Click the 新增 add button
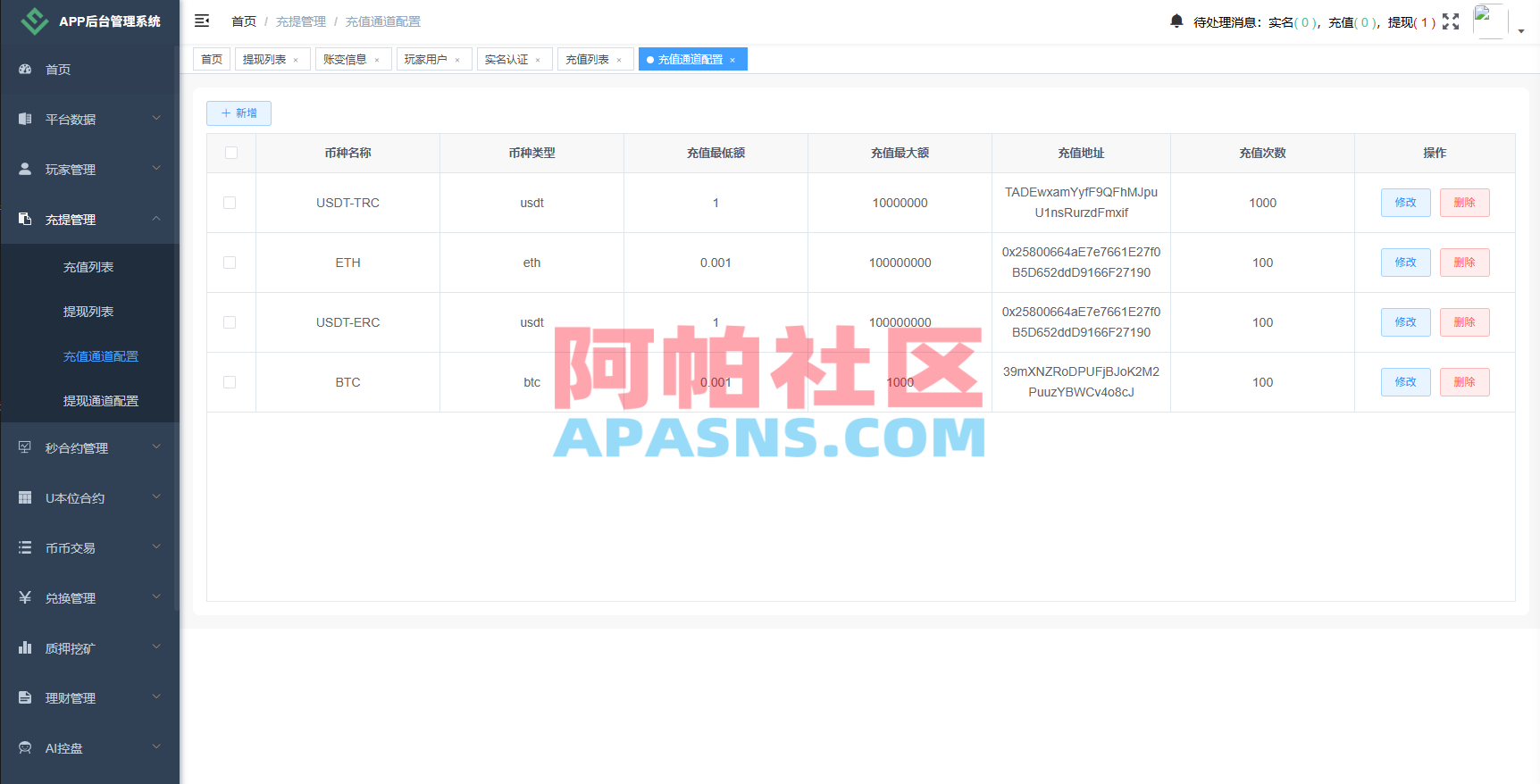 click(x=239, y=113)
